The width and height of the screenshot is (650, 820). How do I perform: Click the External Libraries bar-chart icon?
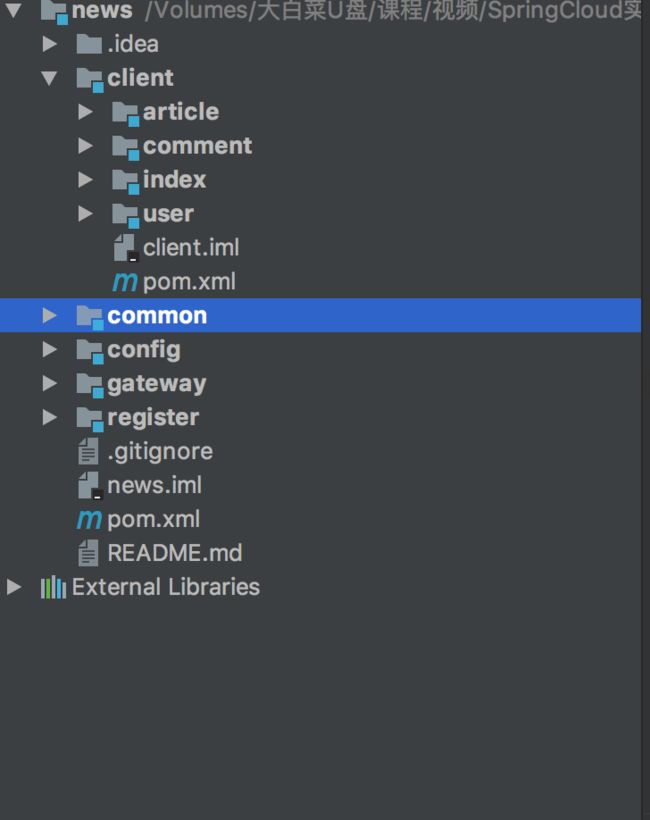tap(53, 587)
